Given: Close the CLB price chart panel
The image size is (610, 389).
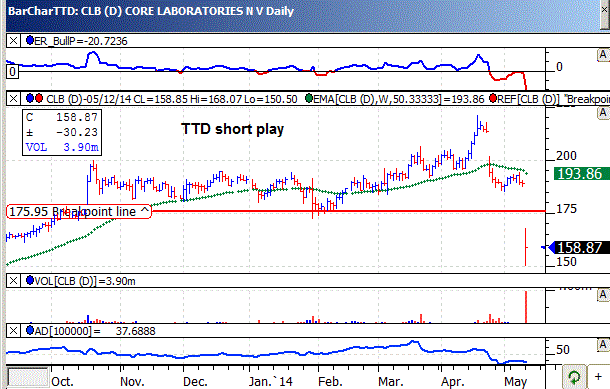Looking at the screenshot, I should [13, 99].
